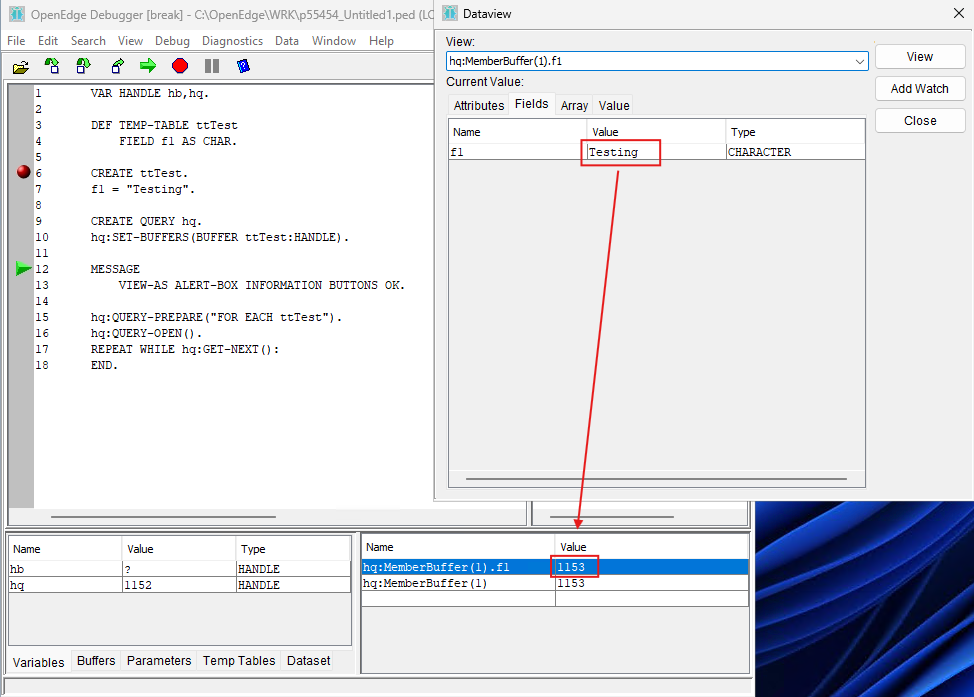The image size is (974, 697).
Task: Select watch row hq:MemberBuffer(1).f1
Action: pyautogui.click(x=555, y=567)
